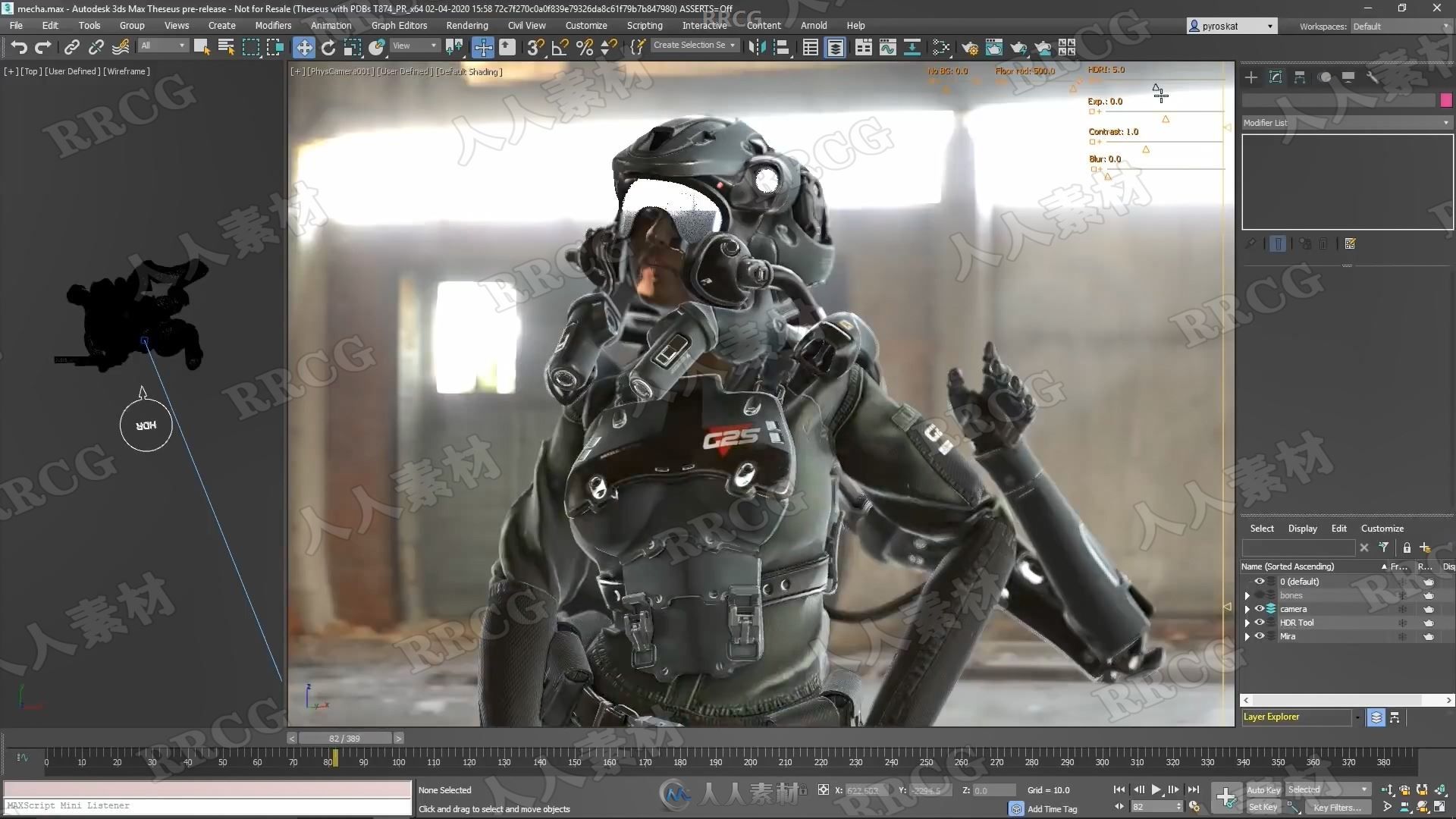Toggle visibility of HDR Tool layer

click(1259, 622)
